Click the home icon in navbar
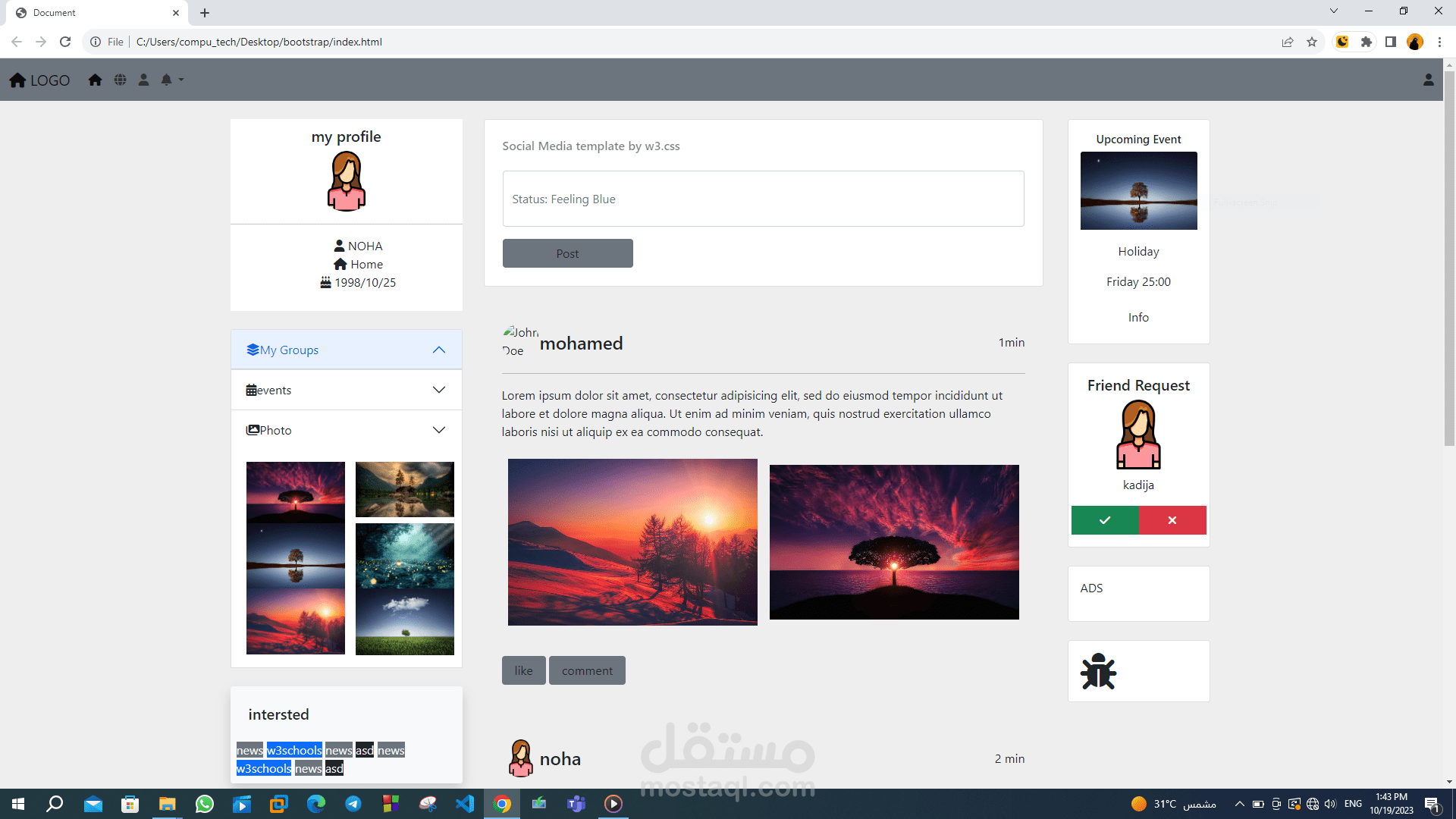Screen dimensions: 1456x819 point(95,80)
